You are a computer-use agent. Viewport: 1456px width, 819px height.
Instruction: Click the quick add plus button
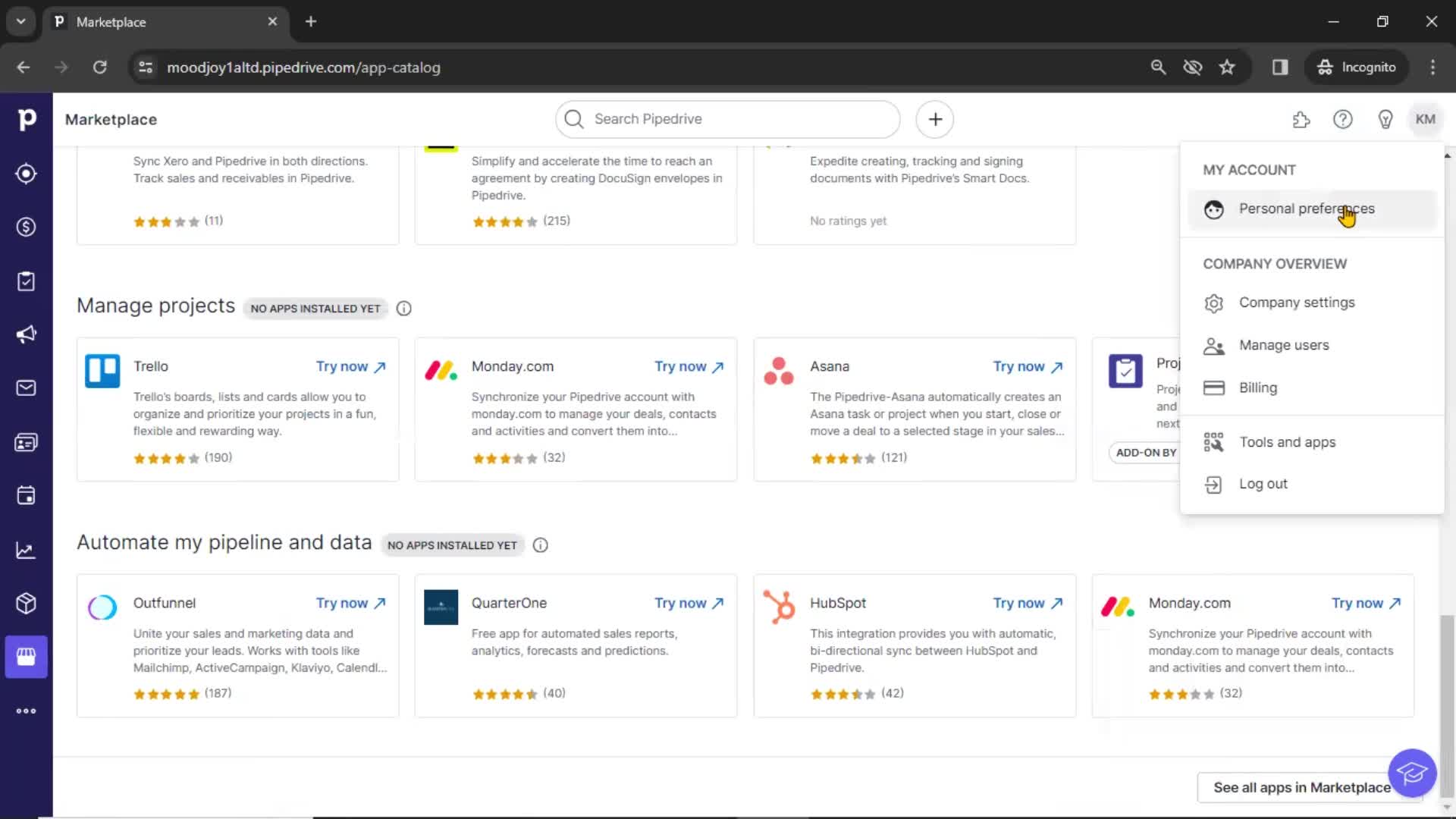point(935,119)
